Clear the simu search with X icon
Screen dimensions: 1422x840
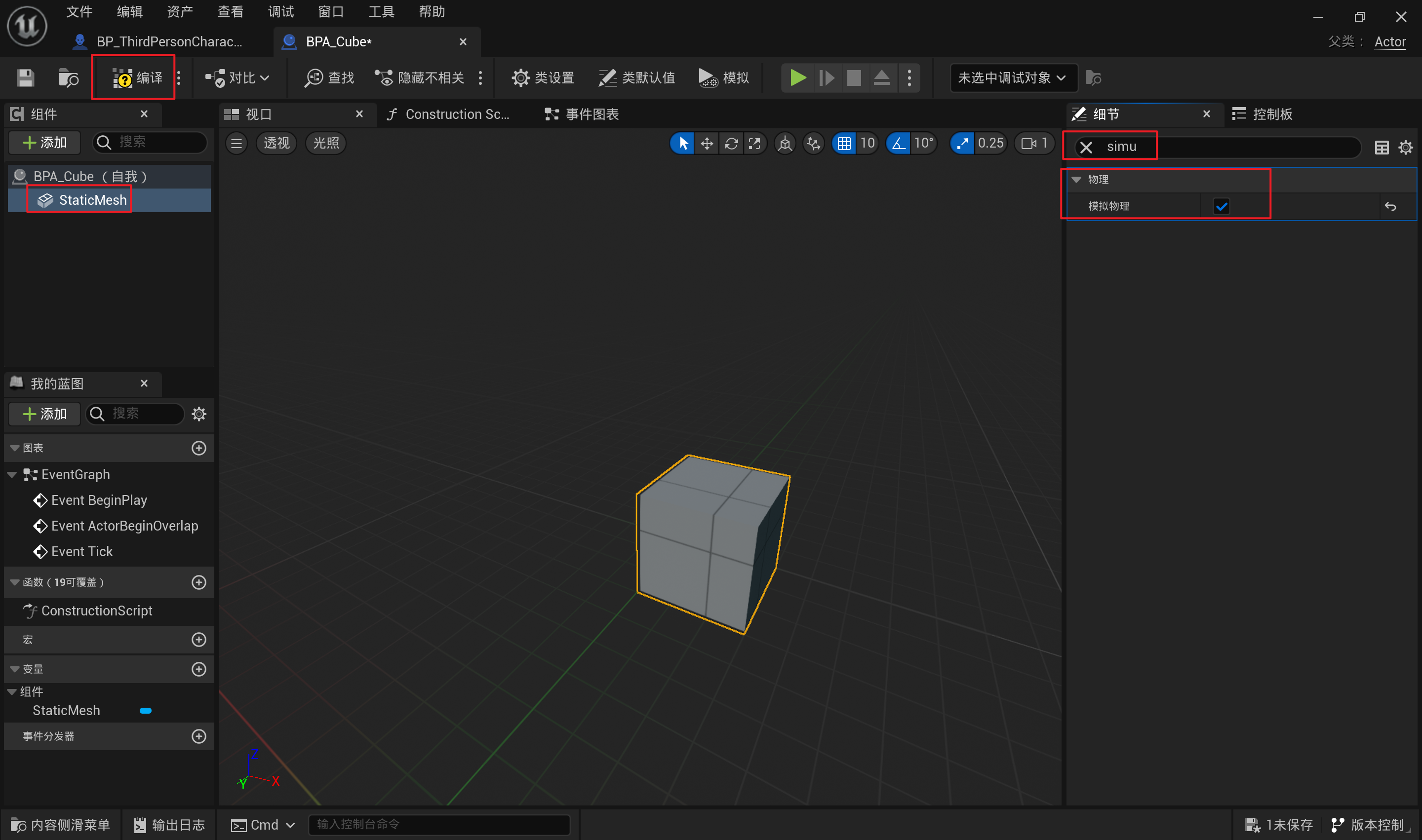1086,147
